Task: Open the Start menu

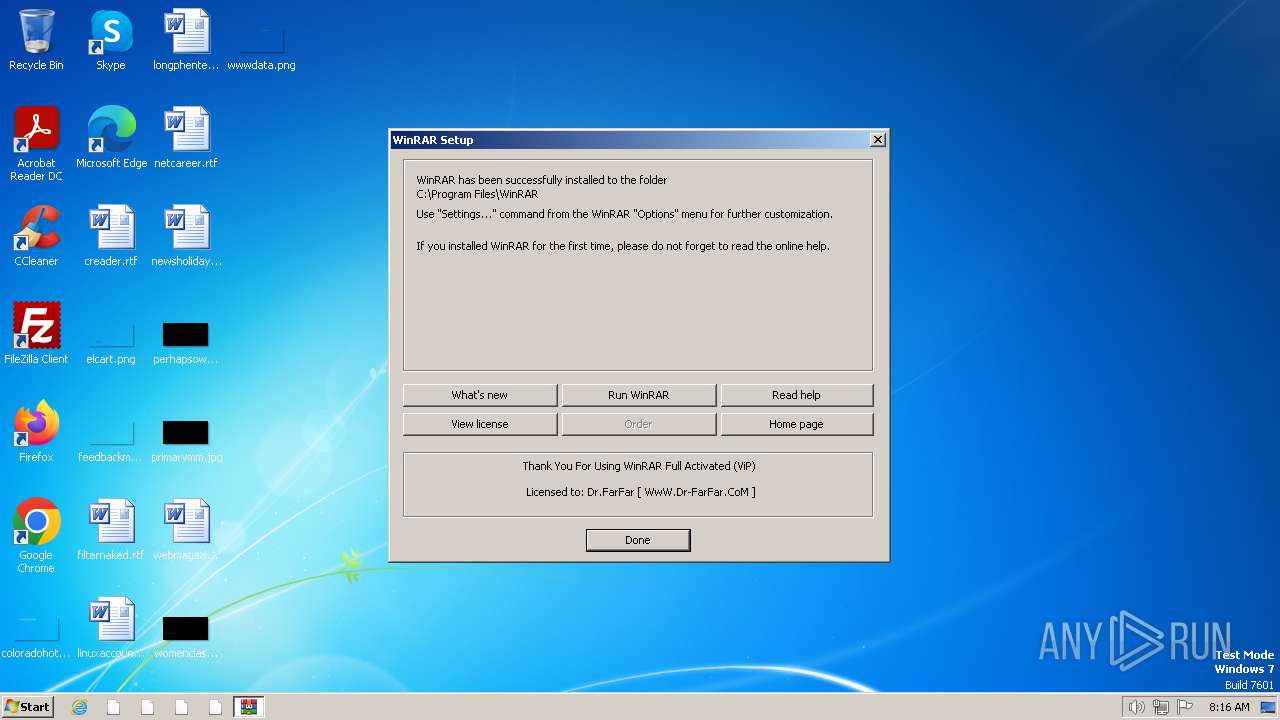Action: [27, 707]
